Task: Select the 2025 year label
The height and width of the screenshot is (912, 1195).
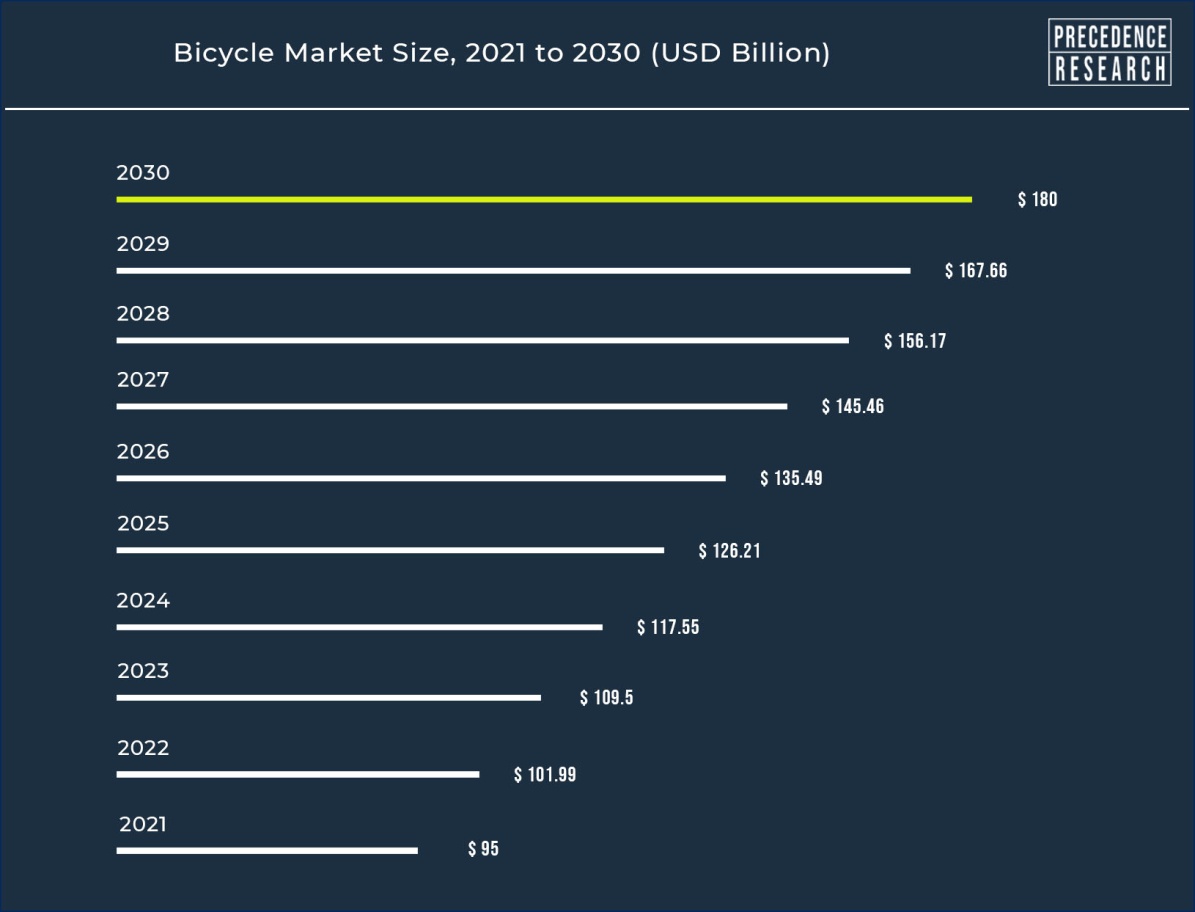Action: pyautogui.click(x=143, y=524)
